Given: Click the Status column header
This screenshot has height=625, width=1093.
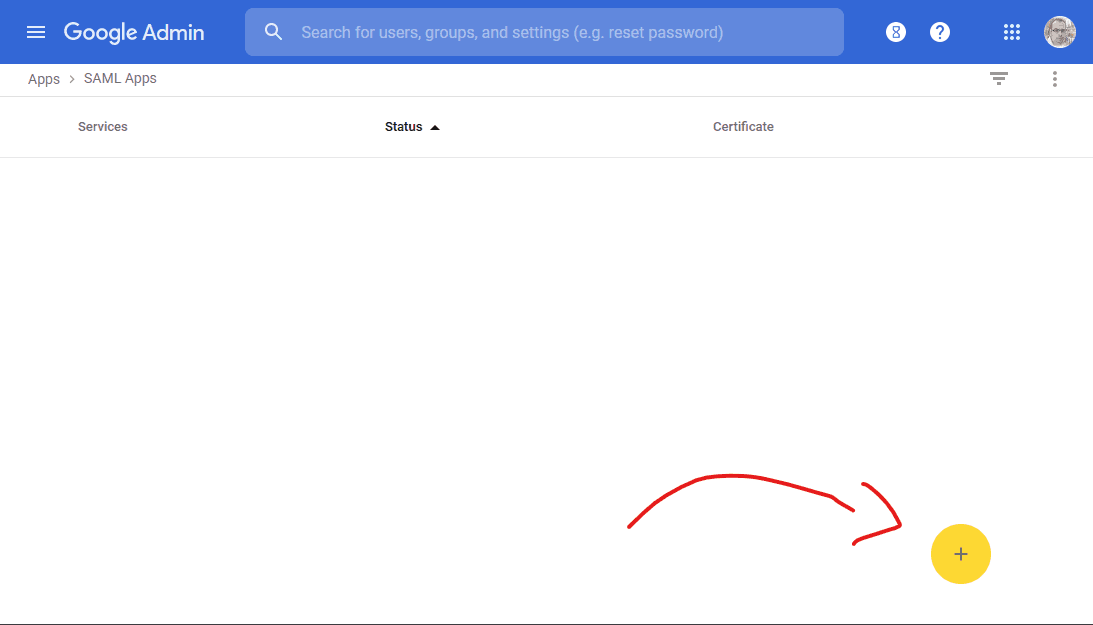Looking at the screenshot, I should pyautogui.click(x=403, y=127).
